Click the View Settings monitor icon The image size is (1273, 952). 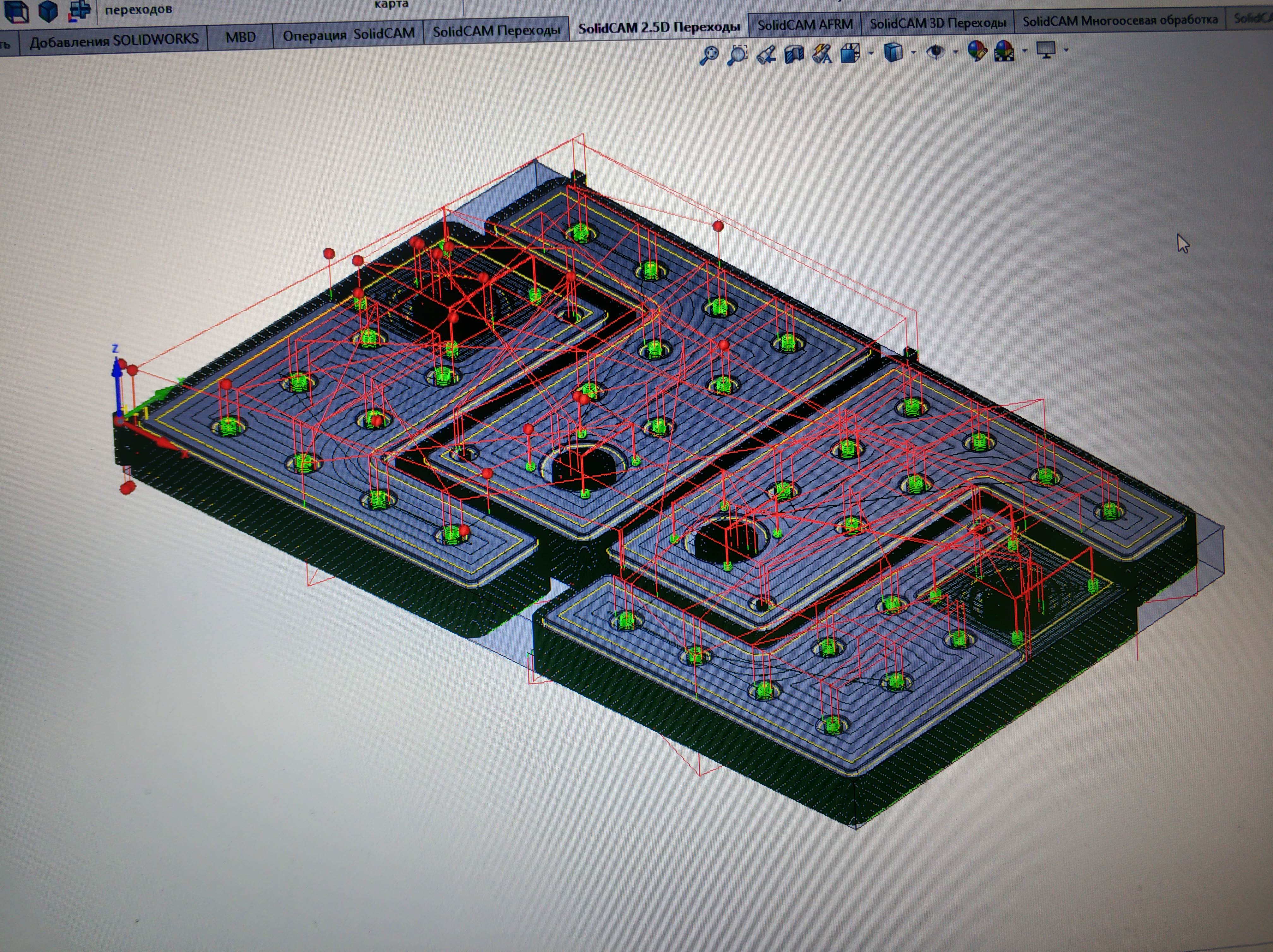coord(1046,50)
